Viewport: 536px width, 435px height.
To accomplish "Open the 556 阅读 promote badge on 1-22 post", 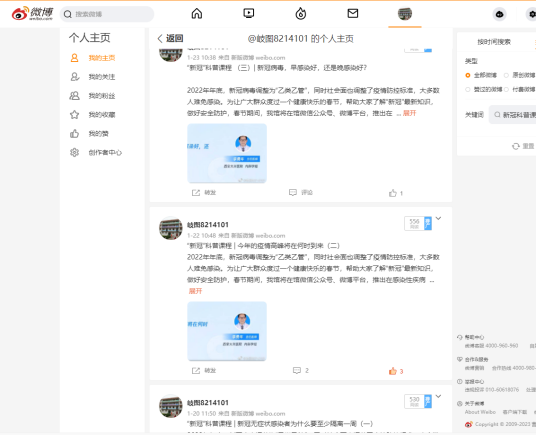I will tap(418, 223).
